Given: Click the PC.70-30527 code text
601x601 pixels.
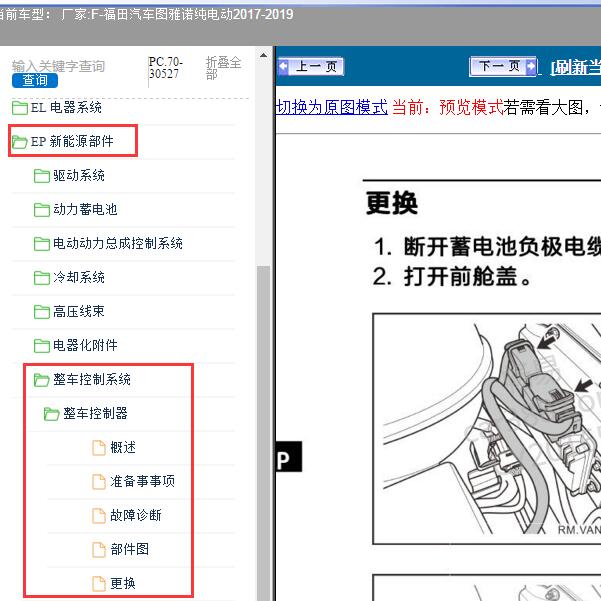Looking at the screenshot, I should [166, 68].
